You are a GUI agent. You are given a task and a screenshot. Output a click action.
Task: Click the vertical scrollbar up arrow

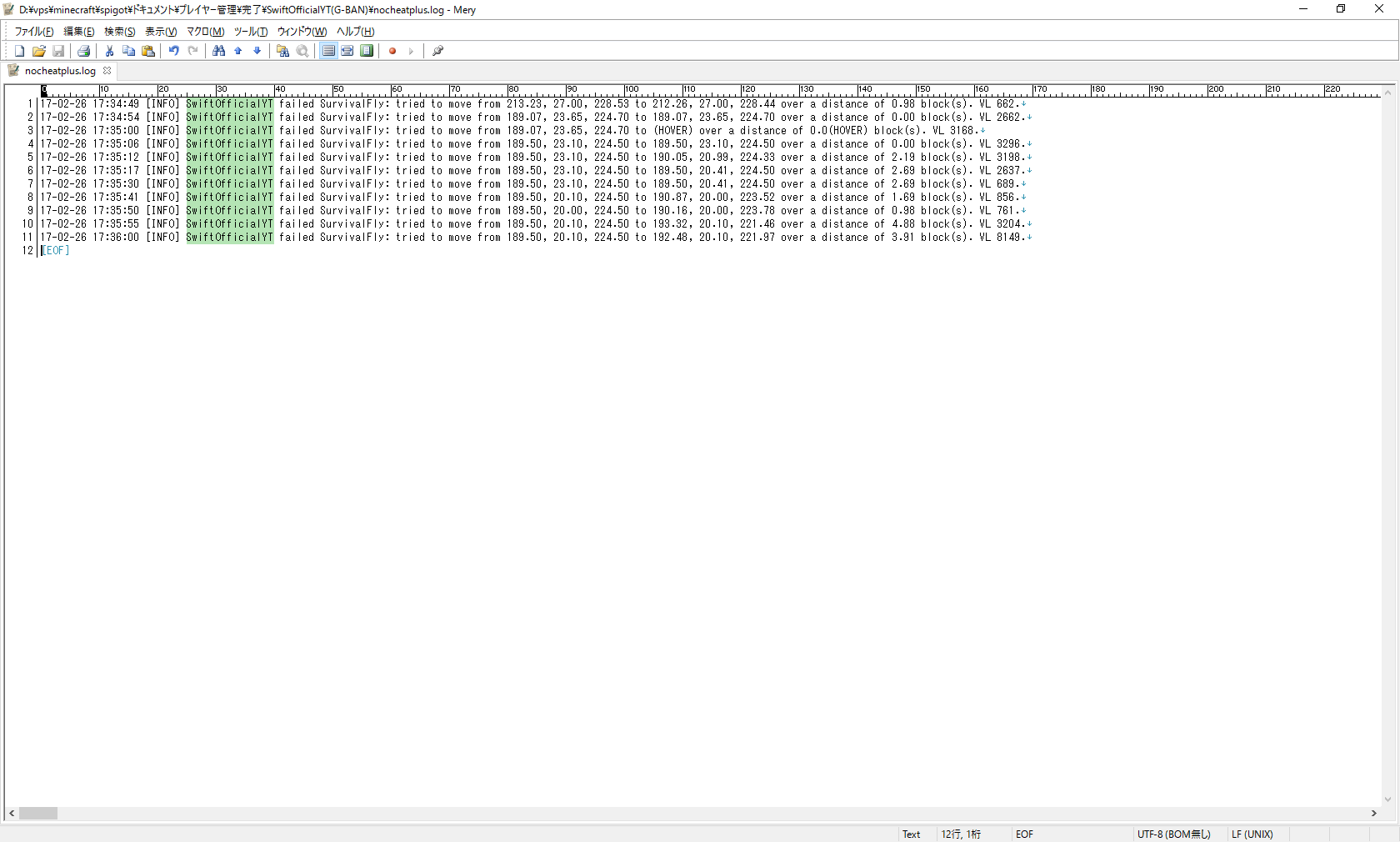(1387, 92)
